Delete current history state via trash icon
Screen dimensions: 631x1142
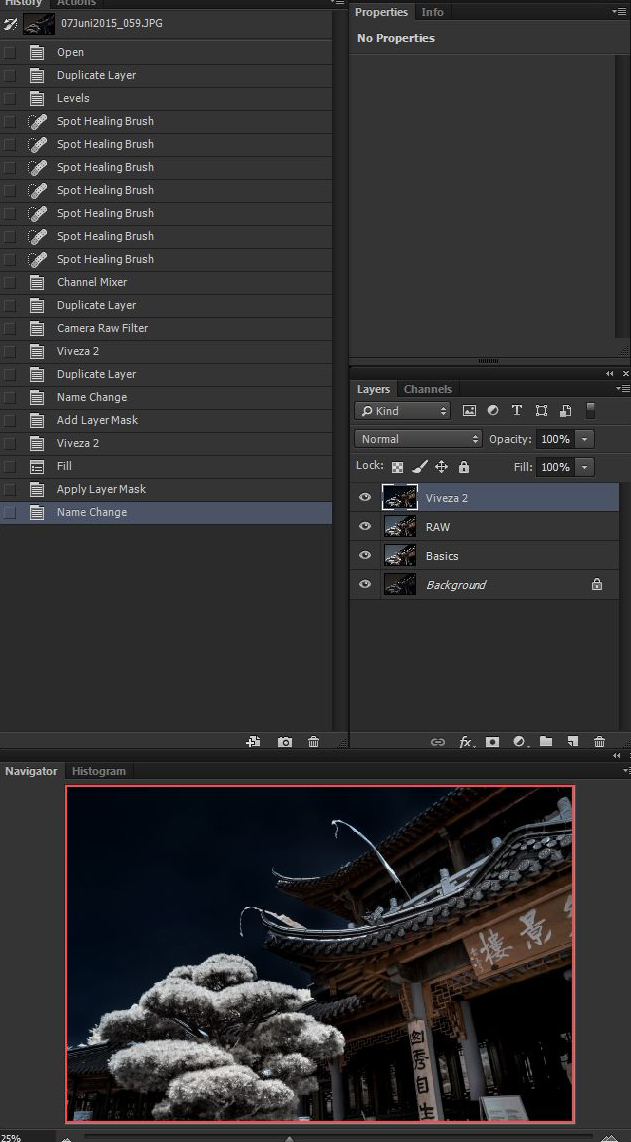[x=314, y=742]
